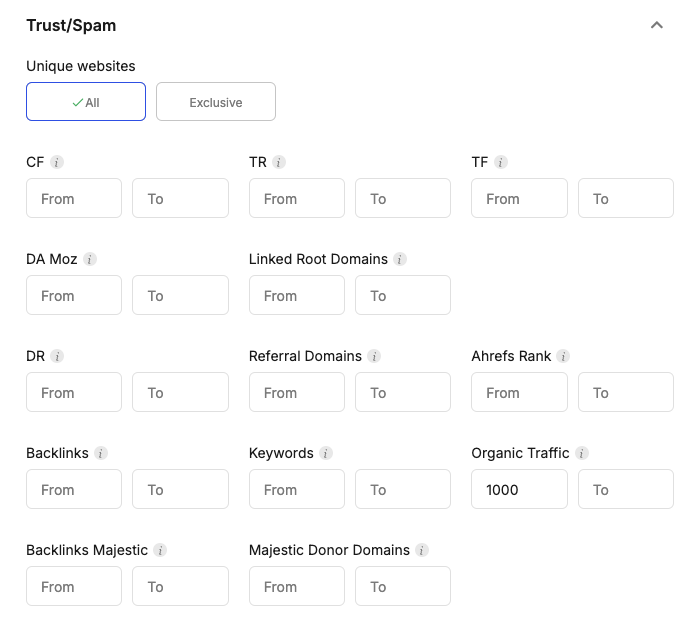This screenshot has width=700, height=617.
Task: Click the Keywords From input
Action: pos(296,490)
